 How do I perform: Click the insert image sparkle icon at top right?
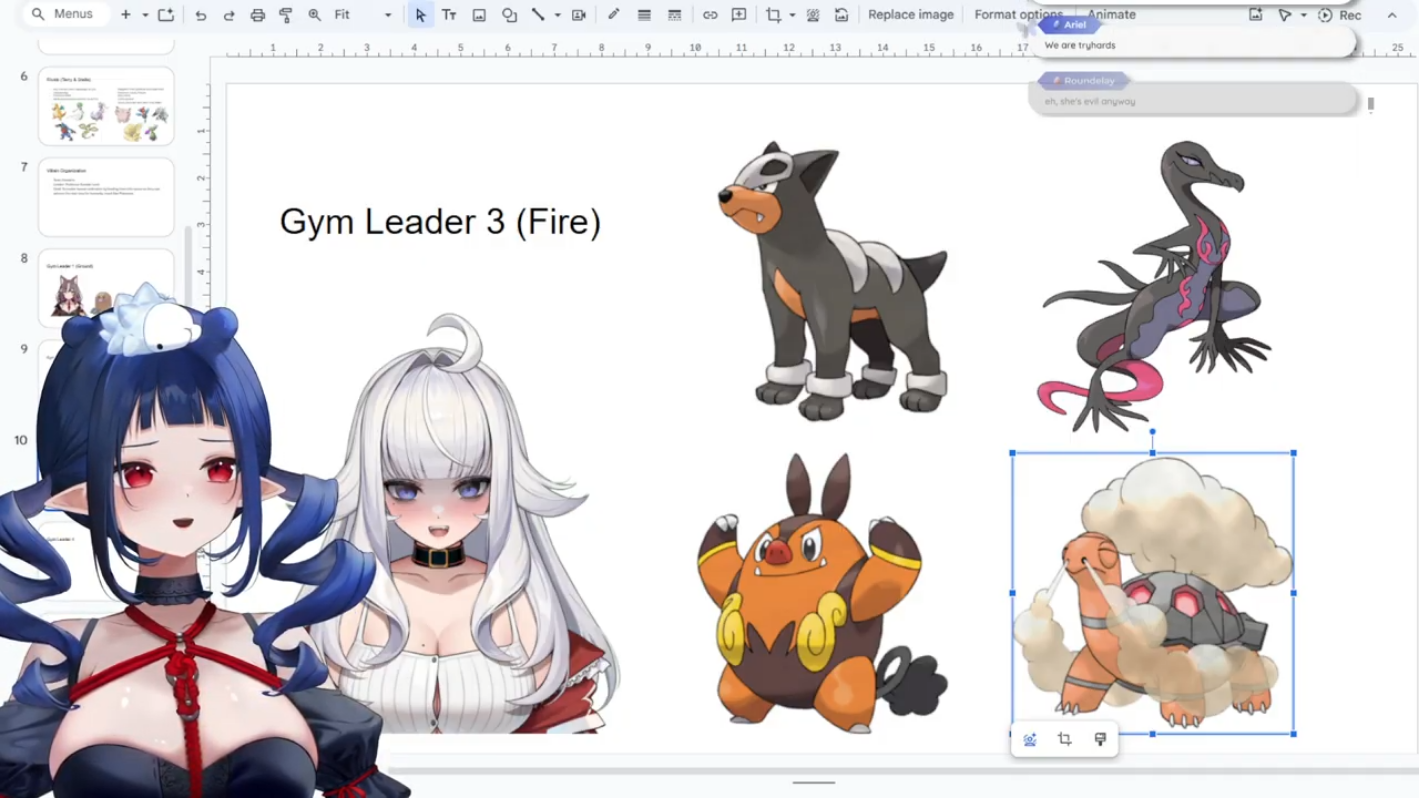click(1256, 15)
